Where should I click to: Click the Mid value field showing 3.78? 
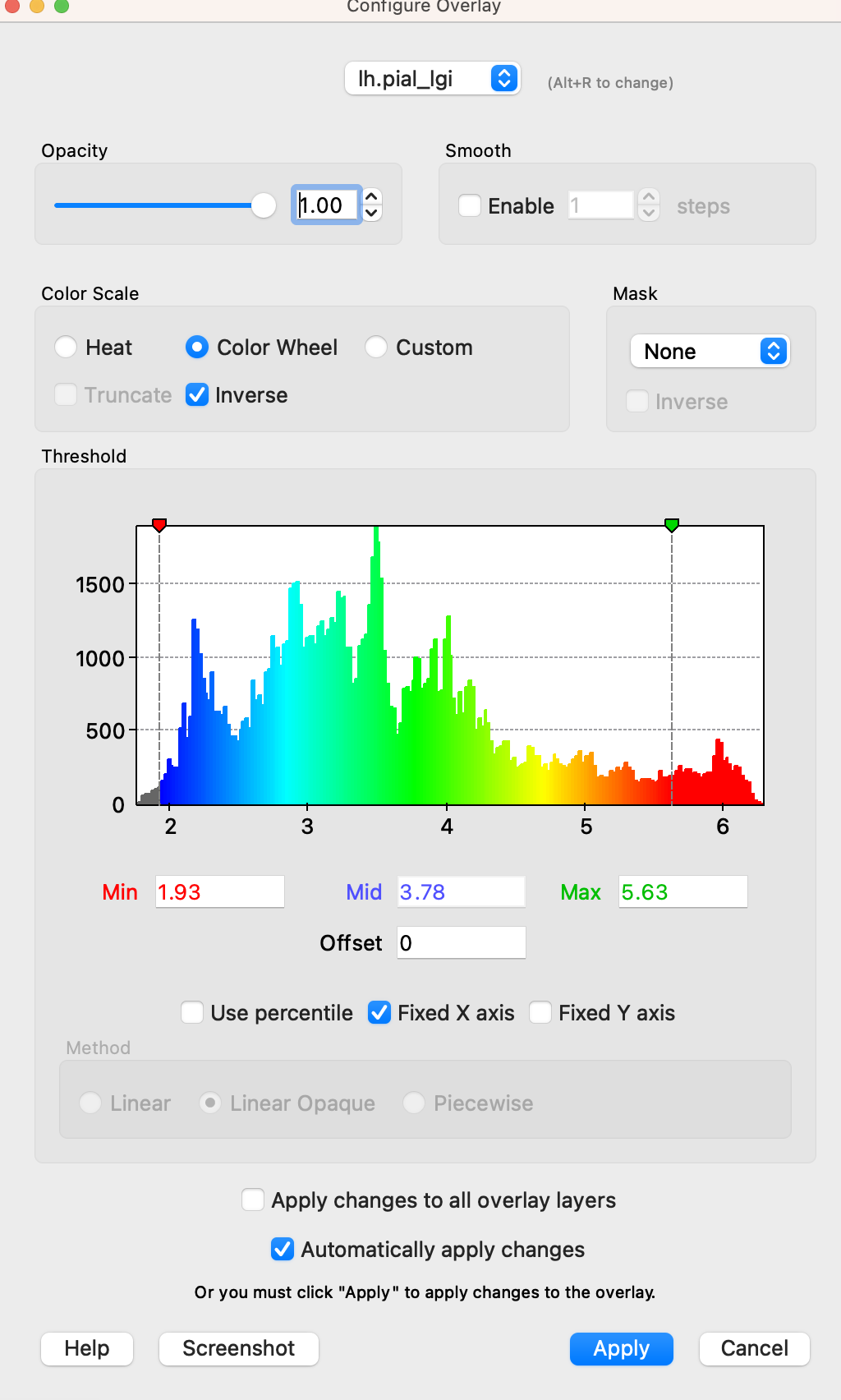(462, 892)
